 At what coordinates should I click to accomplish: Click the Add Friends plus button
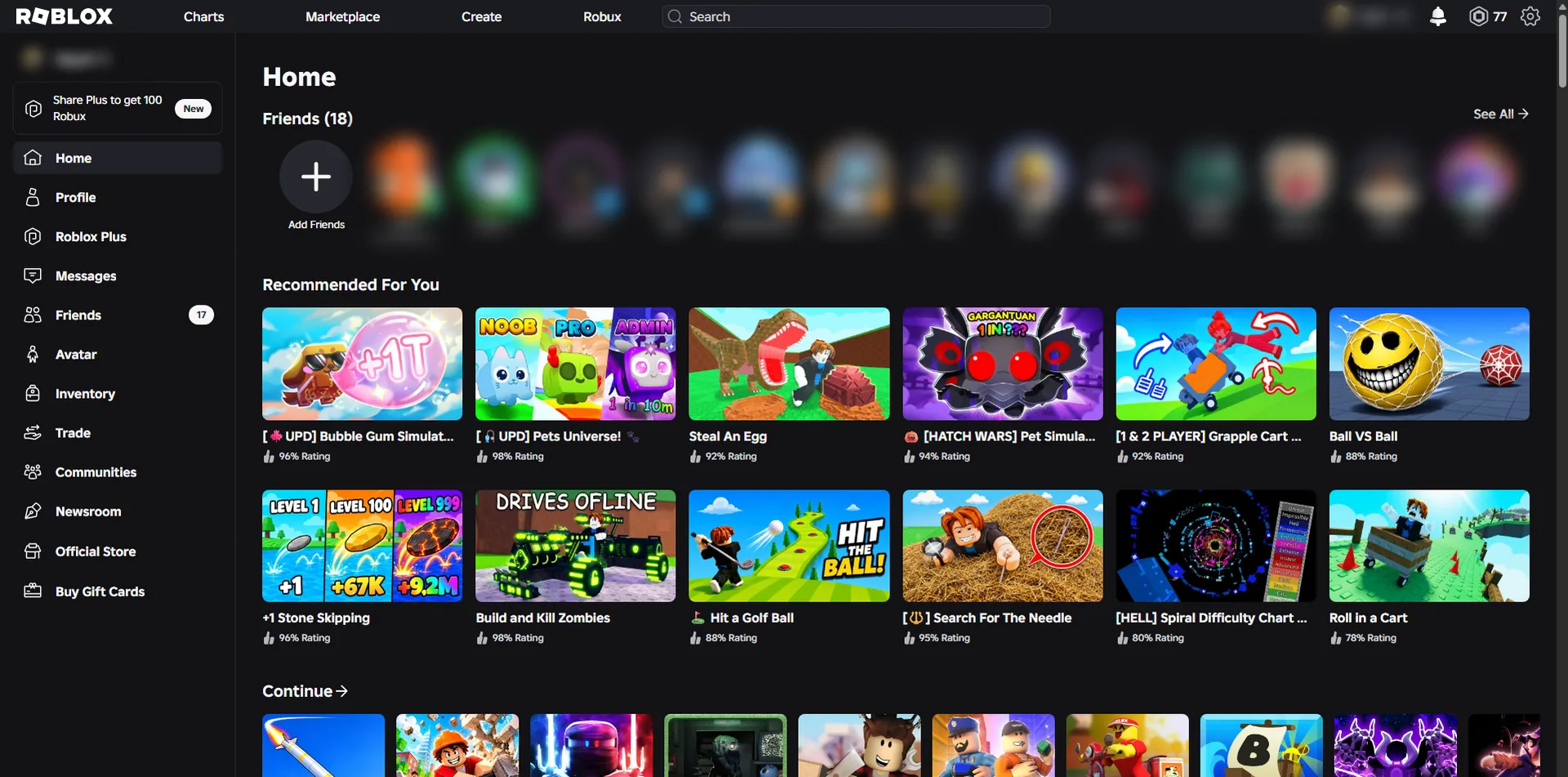tap(316, 176)
